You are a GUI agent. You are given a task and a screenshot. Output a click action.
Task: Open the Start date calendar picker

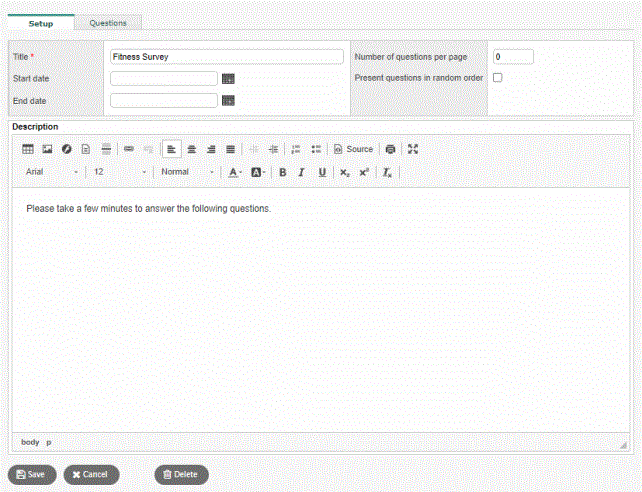tap(228, 79)
